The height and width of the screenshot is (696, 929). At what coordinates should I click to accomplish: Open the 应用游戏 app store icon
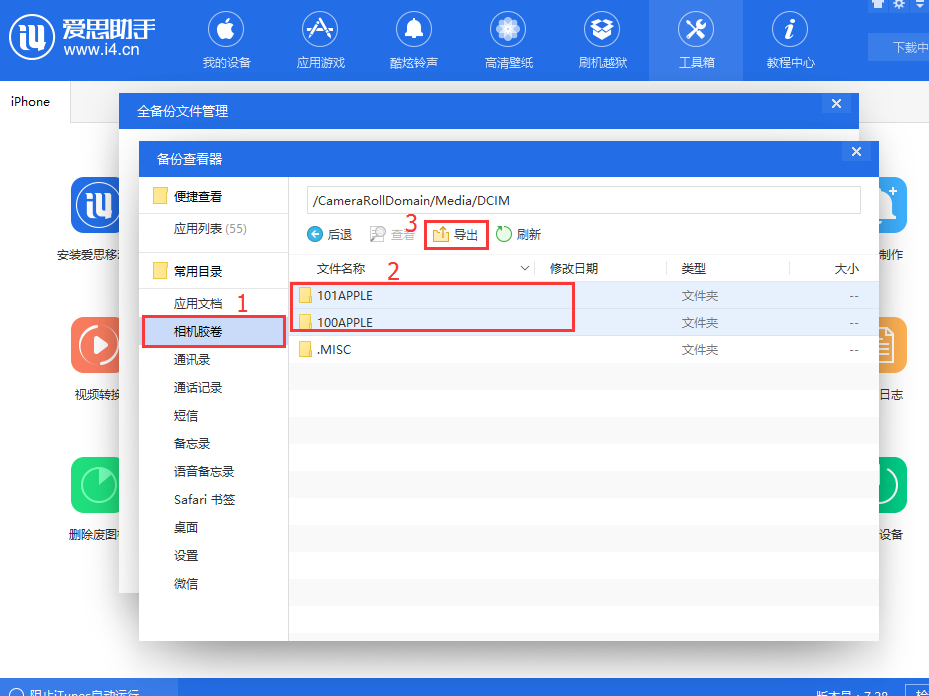(x=320, y=29)
